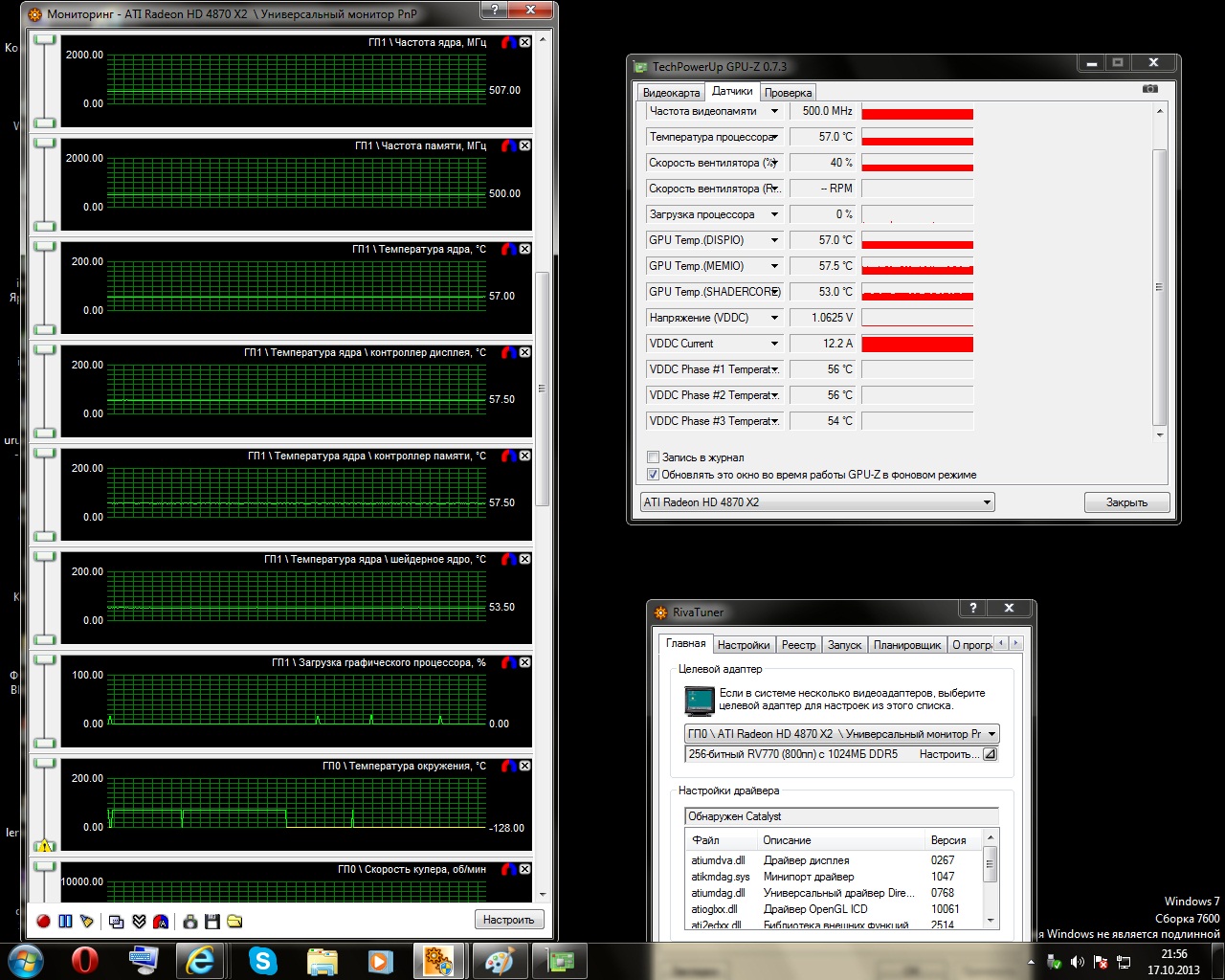Enable the Запись в журнал checkbox
1225x980 pixels.
point(653,457)
